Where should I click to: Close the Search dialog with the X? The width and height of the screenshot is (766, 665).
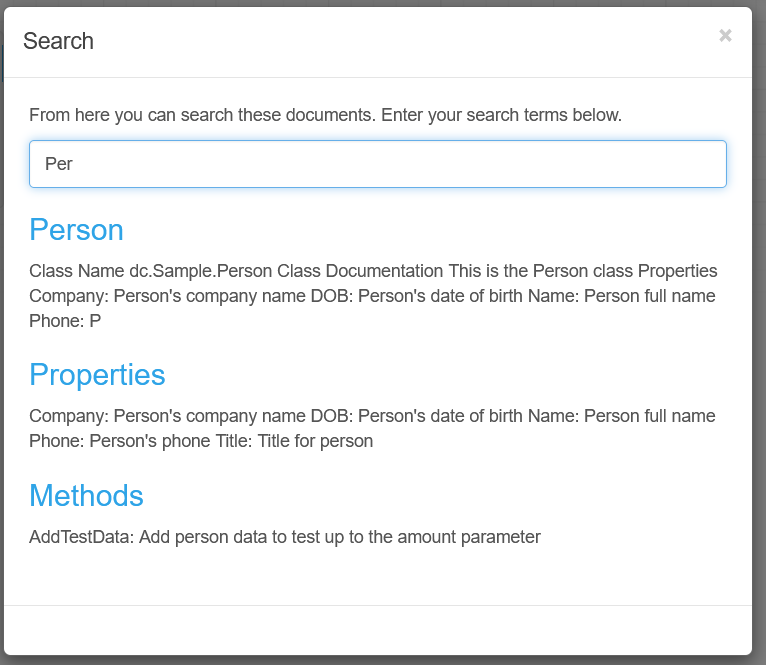725,36
